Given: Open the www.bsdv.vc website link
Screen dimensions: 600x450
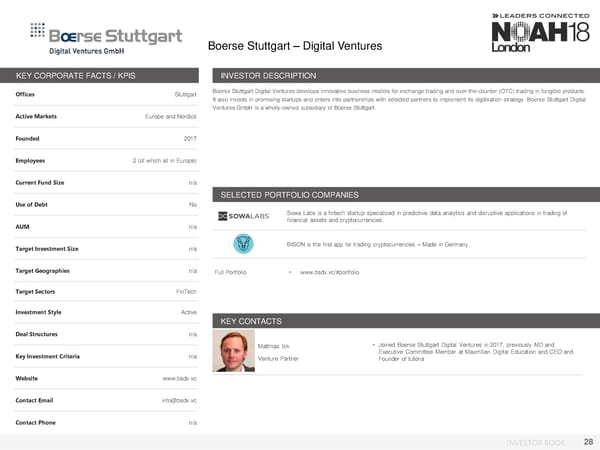Looking at the screenshot, I should [179, 379].
